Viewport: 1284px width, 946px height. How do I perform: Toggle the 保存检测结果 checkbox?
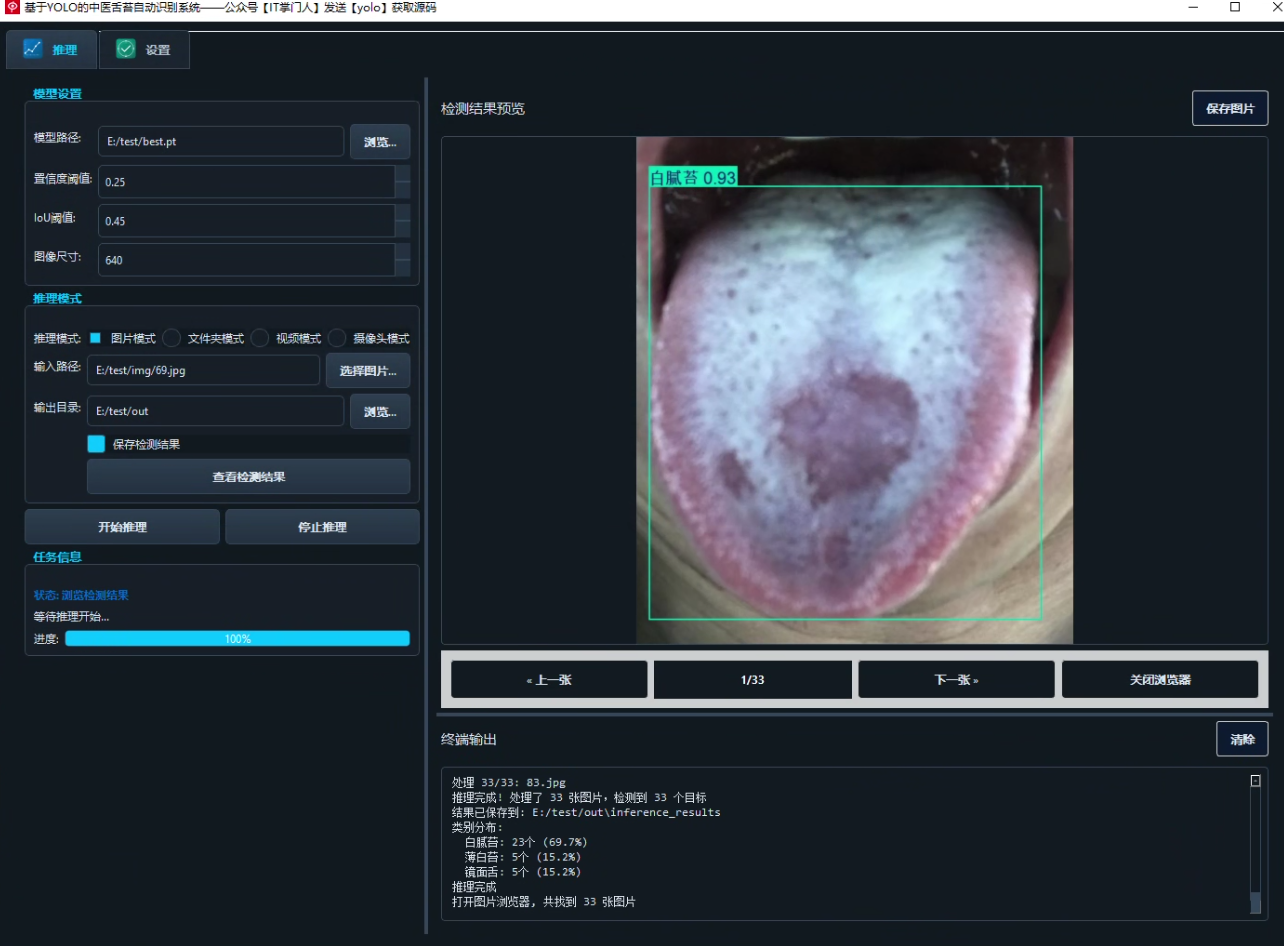point(96,444)
